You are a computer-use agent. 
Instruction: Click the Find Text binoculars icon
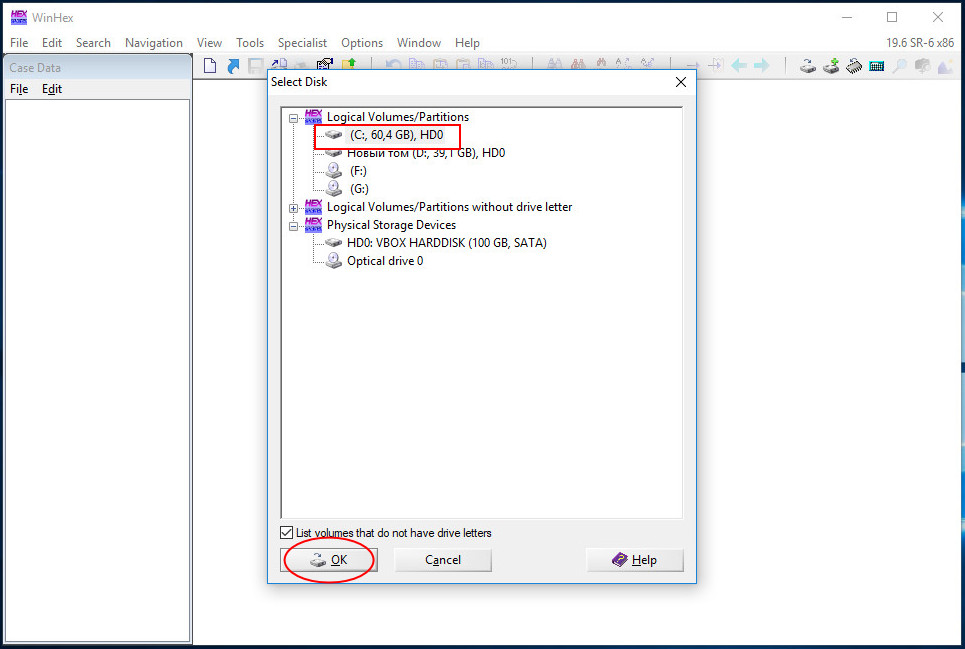(555, 63)
